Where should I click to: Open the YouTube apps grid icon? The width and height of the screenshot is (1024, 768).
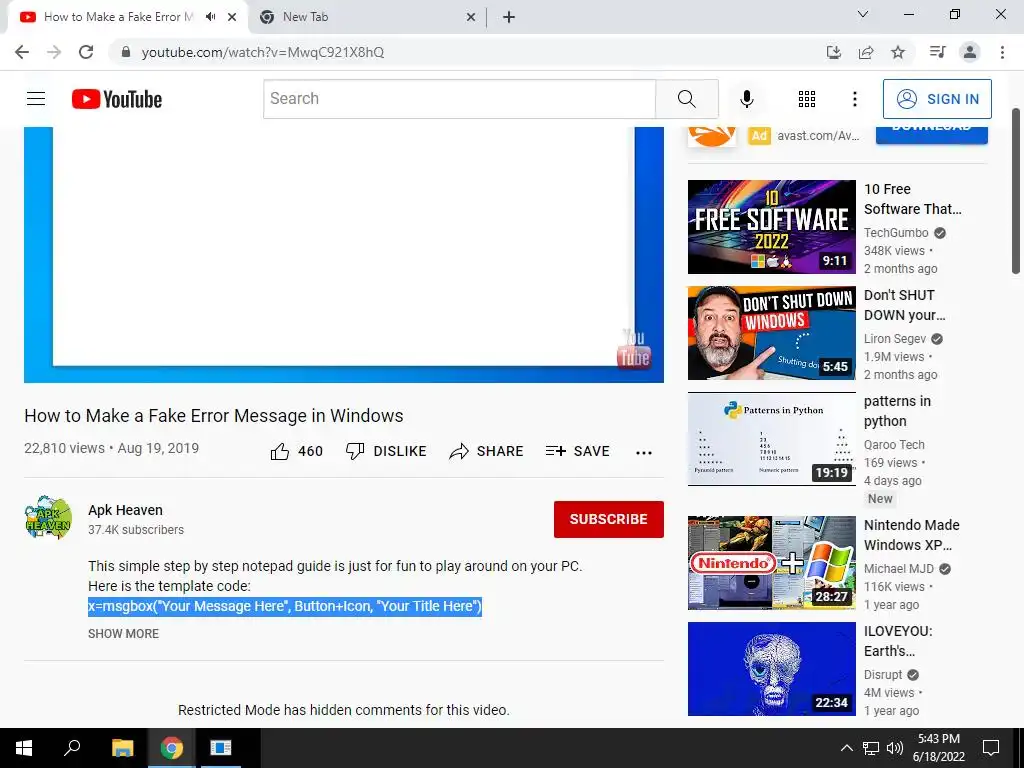[807, 99]
